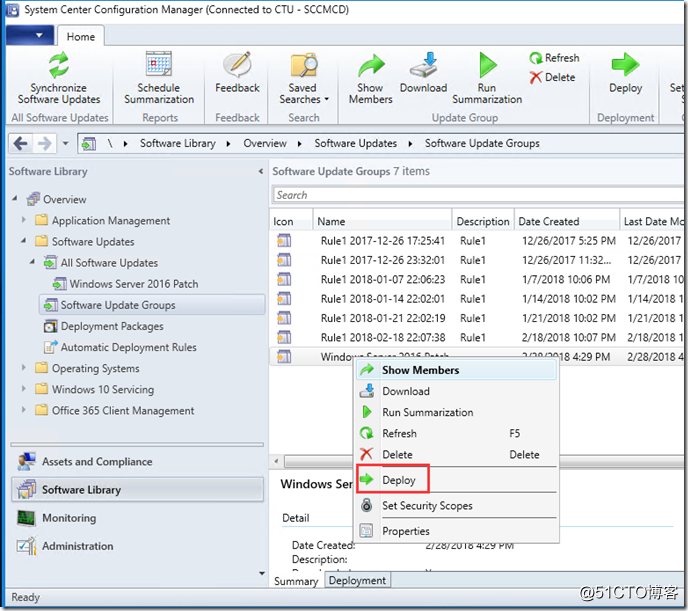Image resolution: width=688 pixels, height=611 pixels.
Task: Click icon of Rule1 2018-01-07 row
Action: (284, 279)
